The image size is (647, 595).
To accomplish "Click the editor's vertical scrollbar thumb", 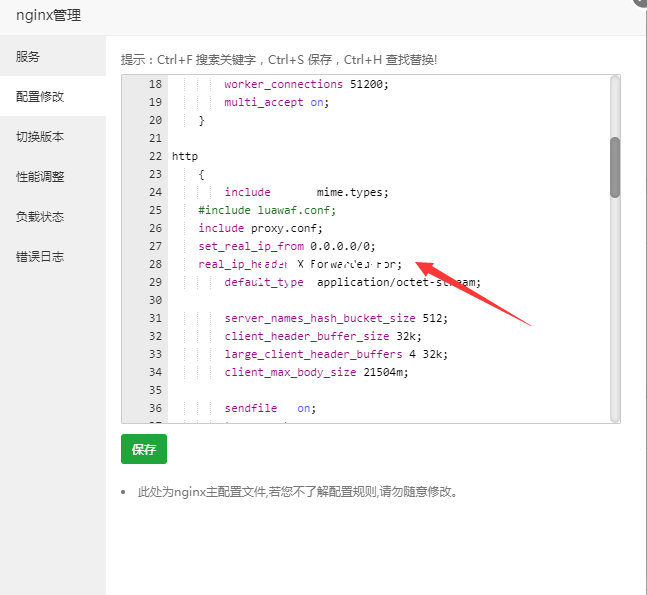I will pos(615,167).
